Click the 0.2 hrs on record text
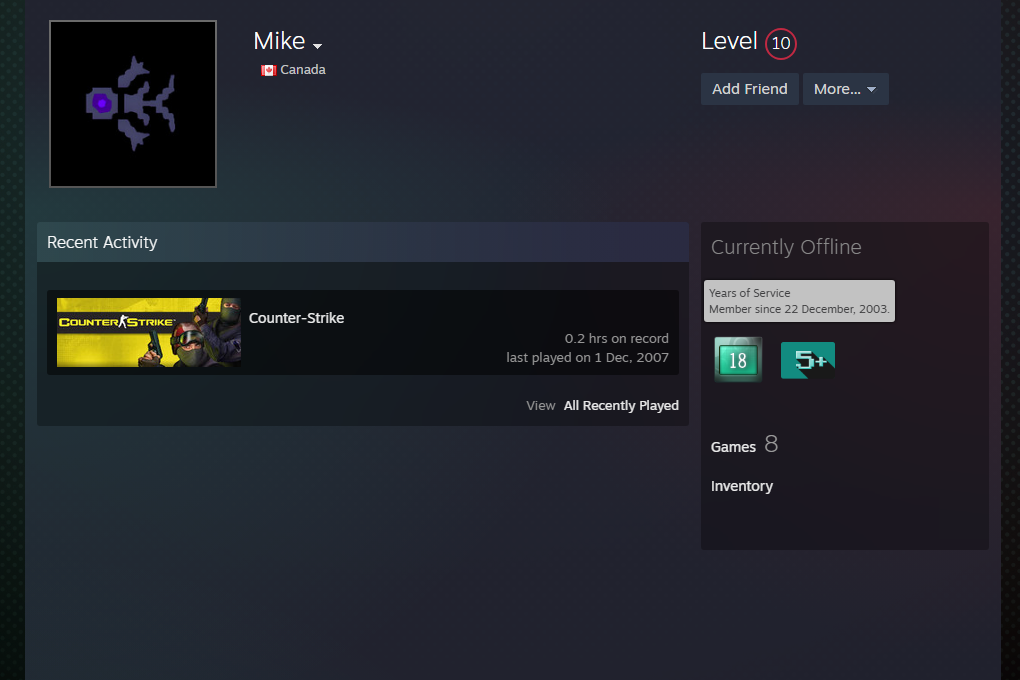 (x=616, y=338)
